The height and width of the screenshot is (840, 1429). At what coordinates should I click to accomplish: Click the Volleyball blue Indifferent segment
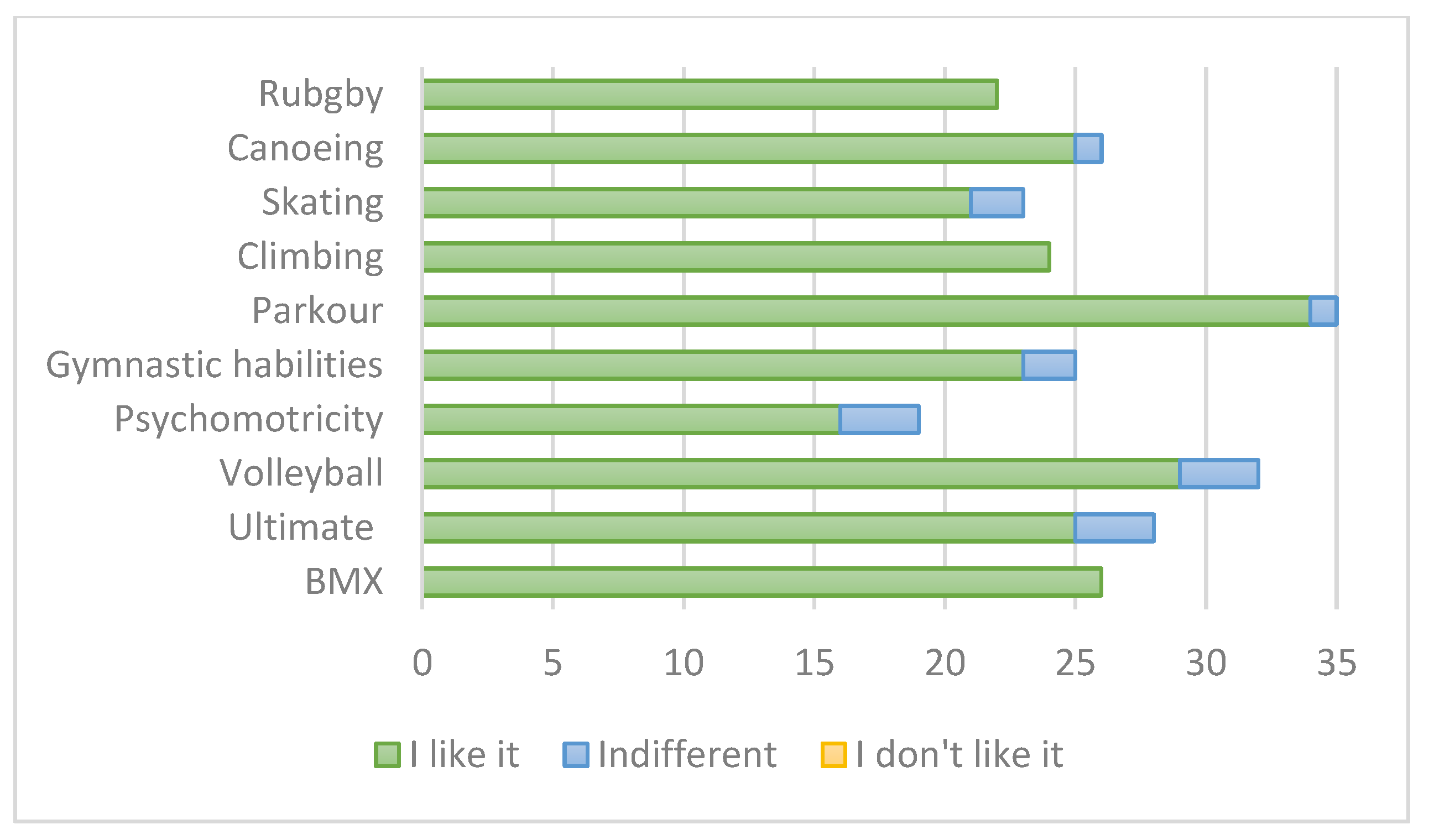tap(1219, 474)
